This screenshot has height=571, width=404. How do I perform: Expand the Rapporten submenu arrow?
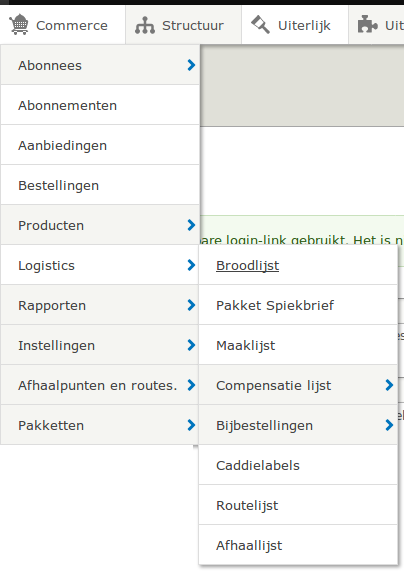[191, 305]
